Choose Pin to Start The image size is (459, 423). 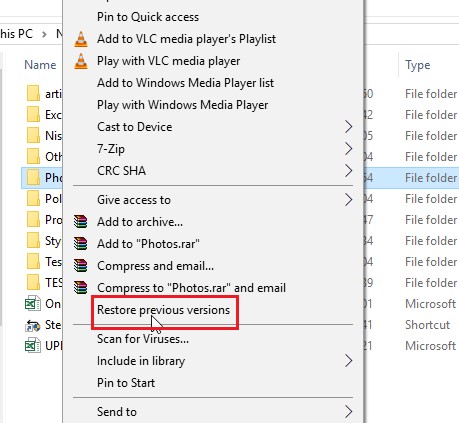(126, 383)
